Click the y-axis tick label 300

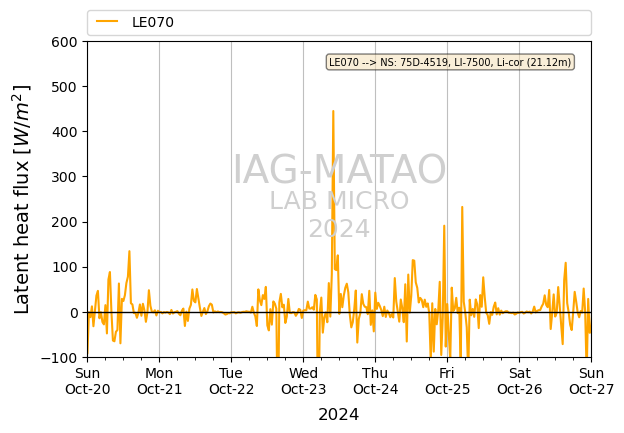coord(64,177)
